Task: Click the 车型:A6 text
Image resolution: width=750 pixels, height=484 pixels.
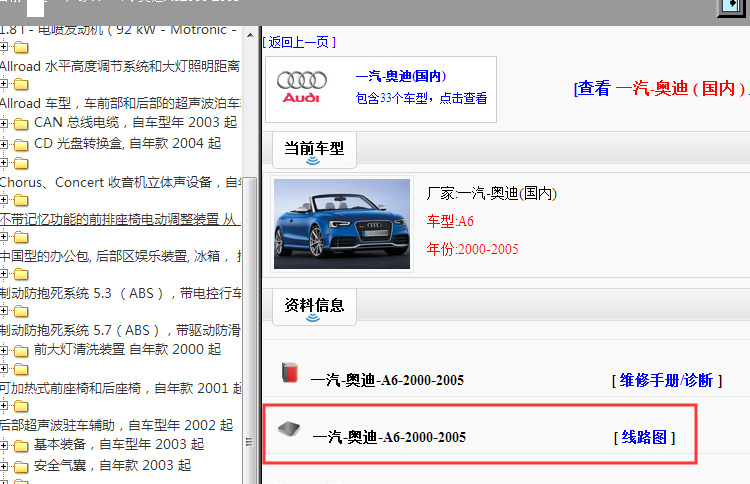Action: pyautogui.click(x=450, y=221)
